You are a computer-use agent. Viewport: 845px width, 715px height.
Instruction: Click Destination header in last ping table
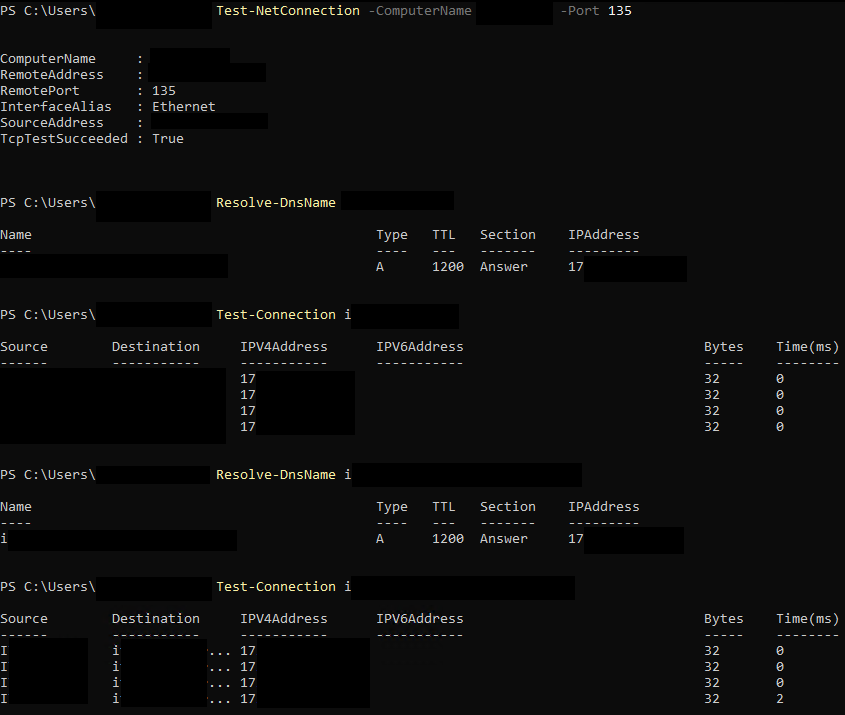(x=156, y=619)
